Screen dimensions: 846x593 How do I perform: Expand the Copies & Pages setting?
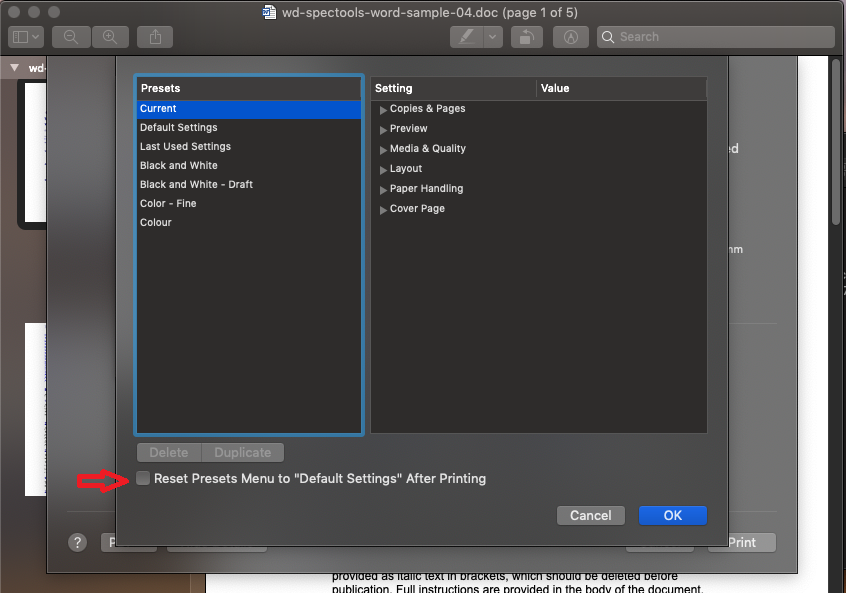384,109
